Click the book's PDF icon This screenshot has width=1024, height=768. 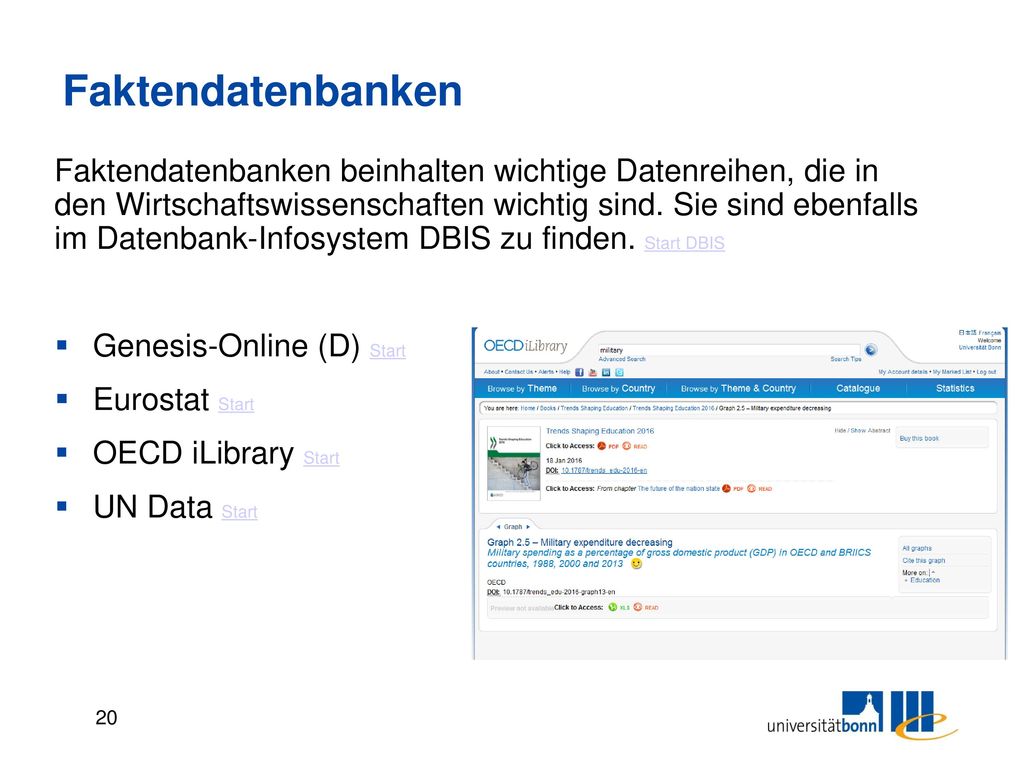click(602, 446)
